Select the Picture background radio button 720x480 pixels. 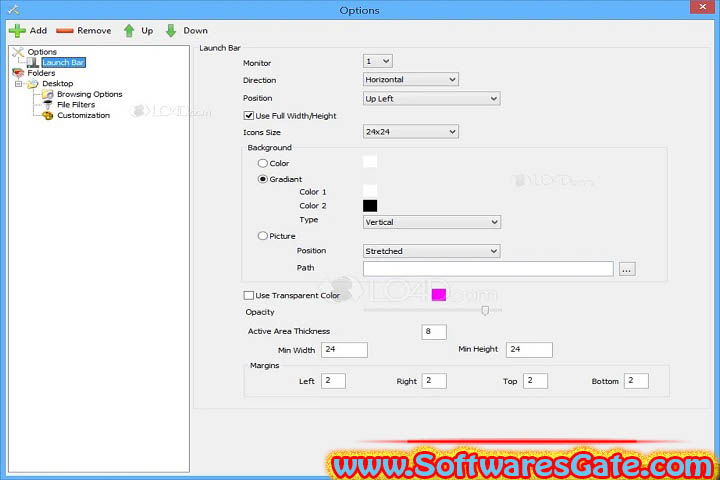coord(263,236)
